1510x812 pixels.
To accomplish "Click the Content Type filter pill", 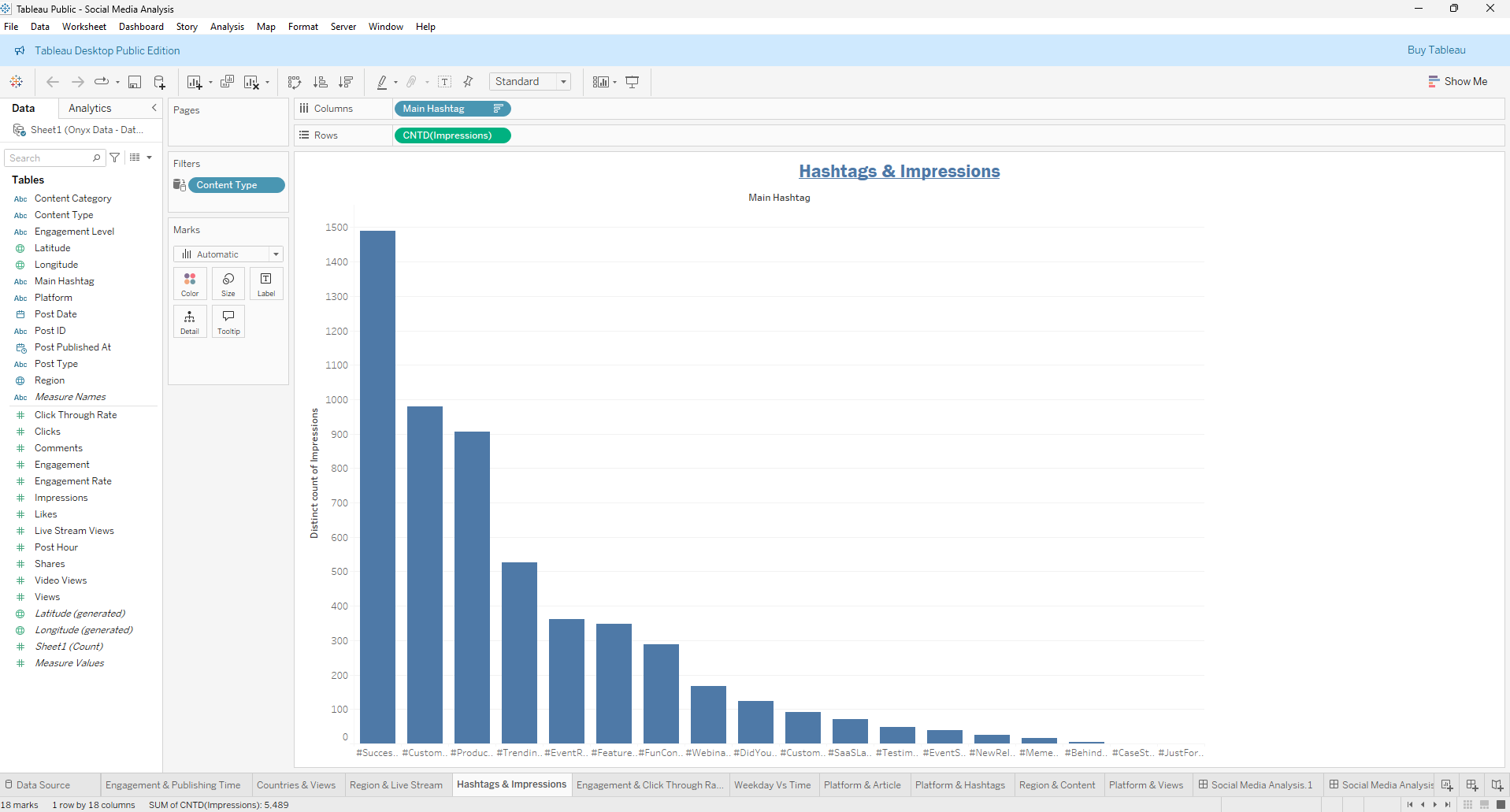I will point(236,185).
